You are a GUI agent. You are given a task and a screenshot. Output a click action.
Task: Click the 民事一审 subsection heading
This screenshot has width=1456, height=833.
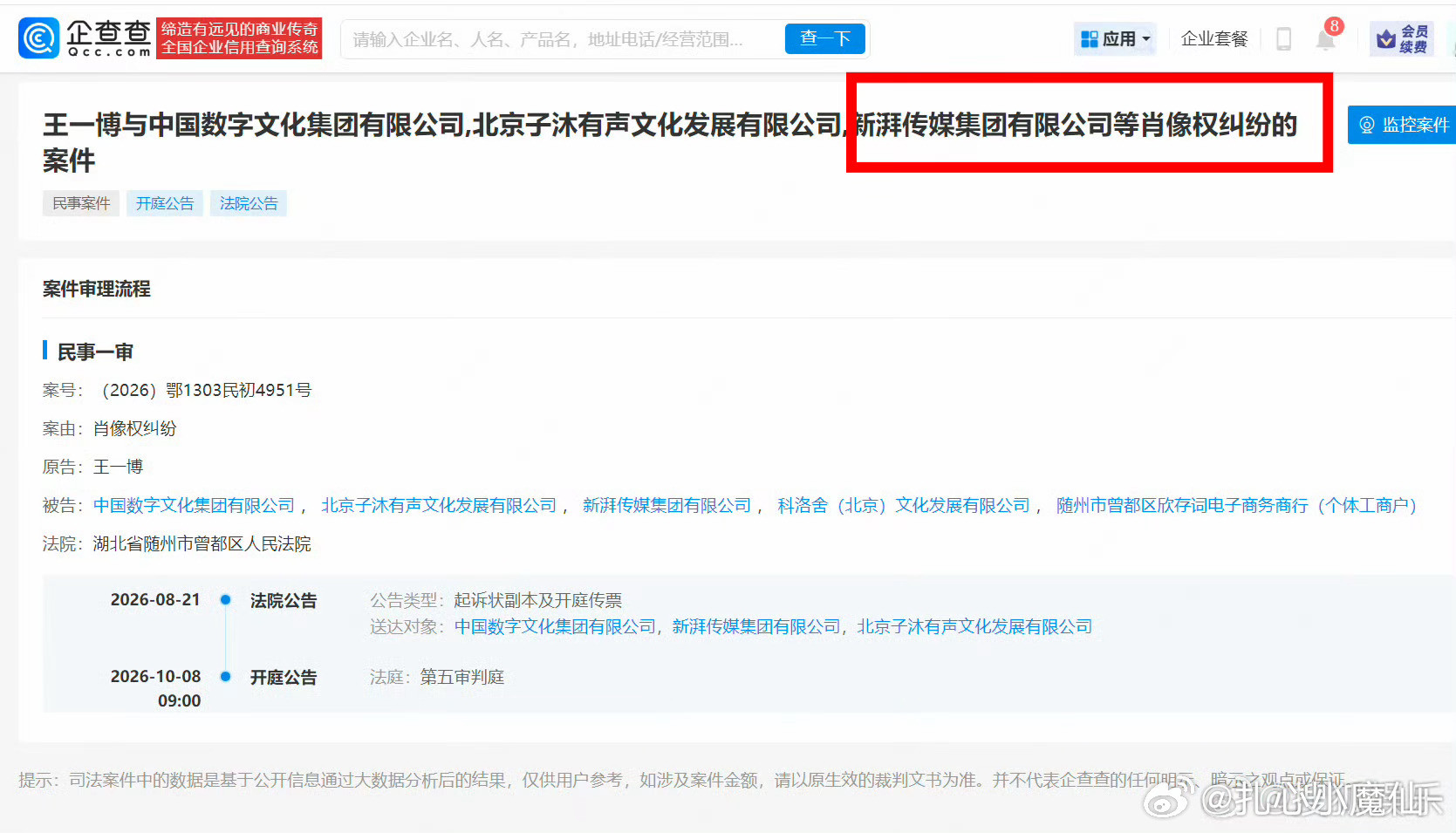click(x=95, y=352)
